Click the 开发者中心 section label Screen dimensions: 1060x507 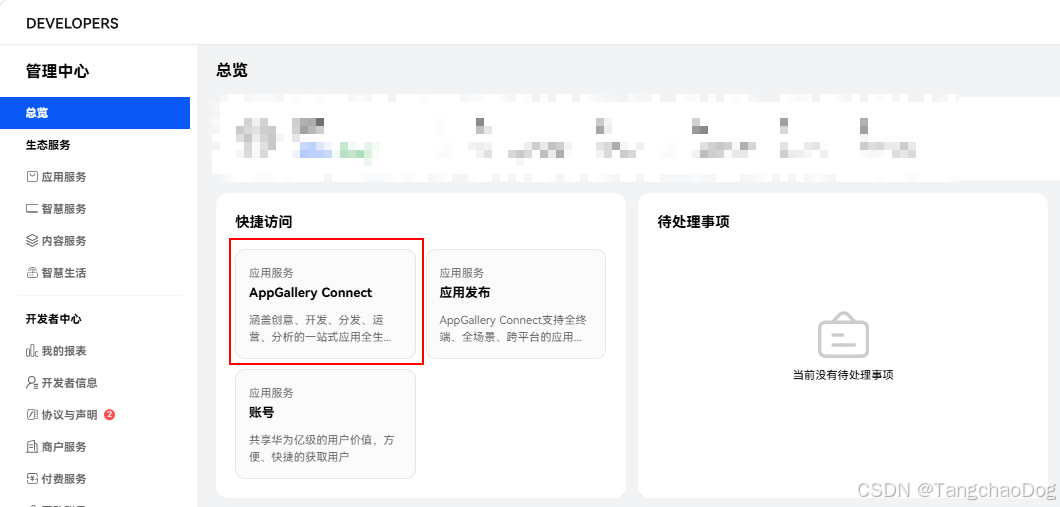tap(53, 319)
